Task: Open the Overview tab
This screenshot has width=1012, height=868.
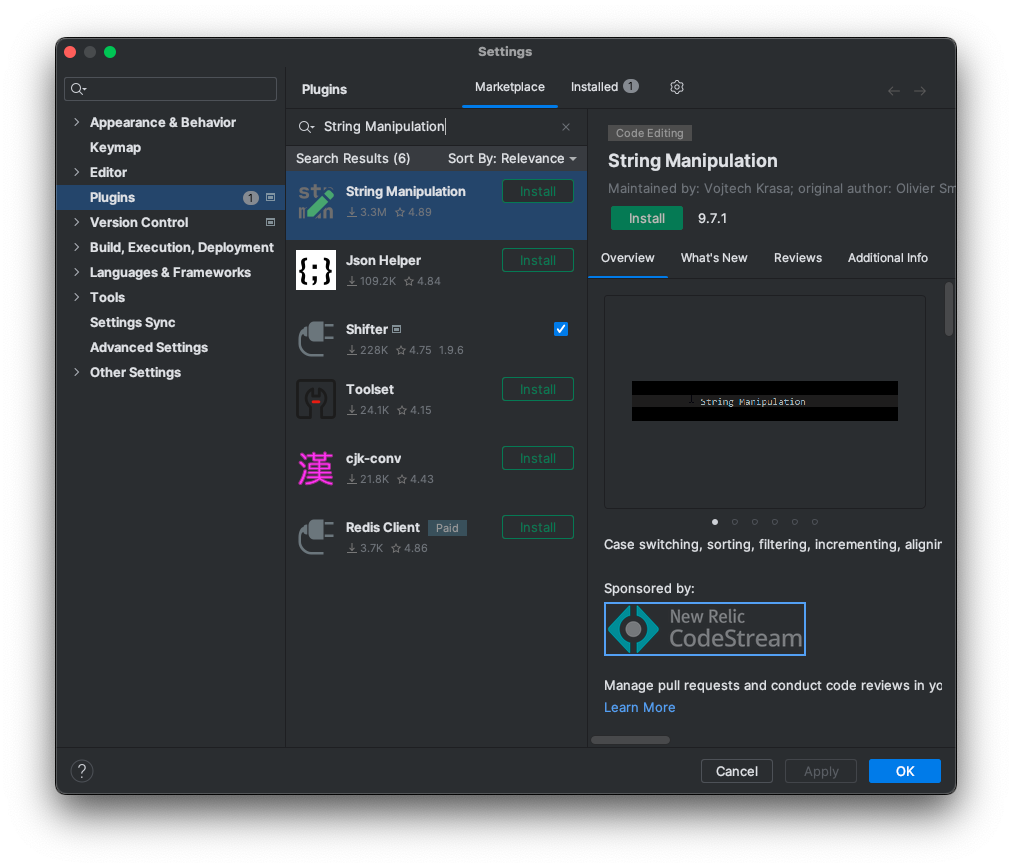Action: point(627,258)
